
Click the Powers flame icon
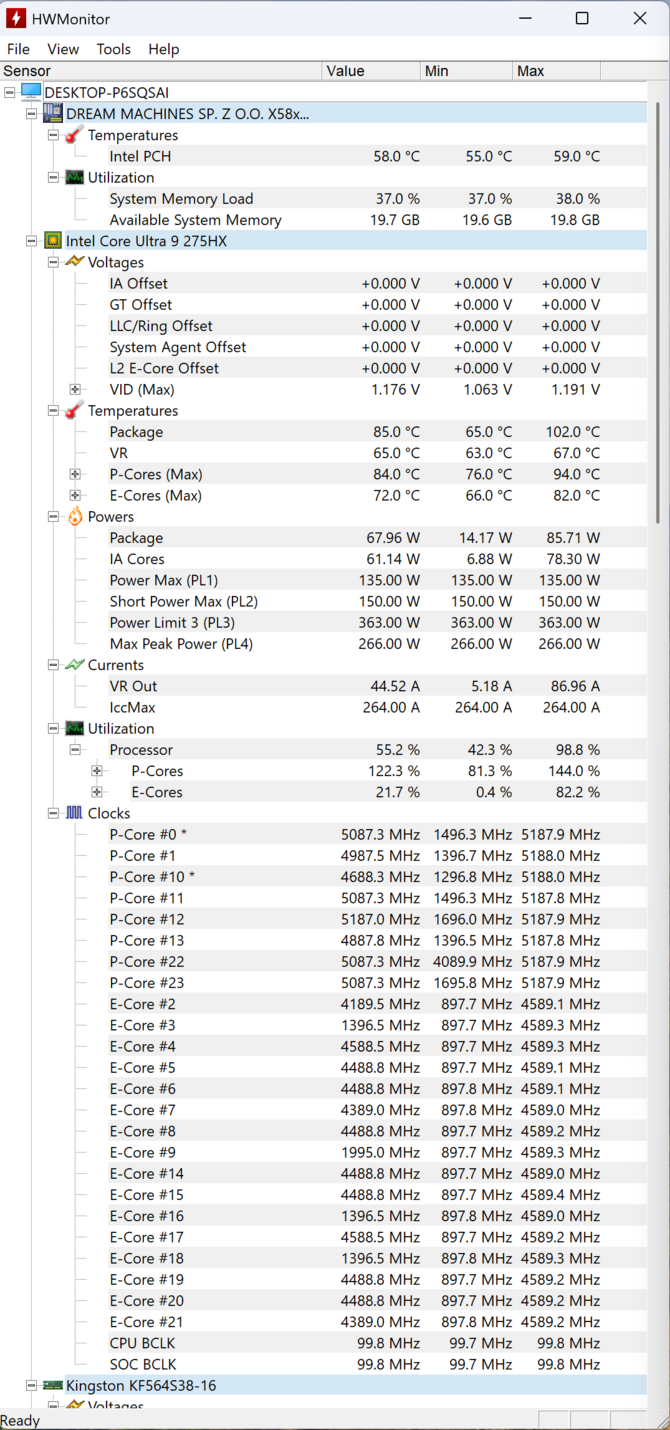75,516
